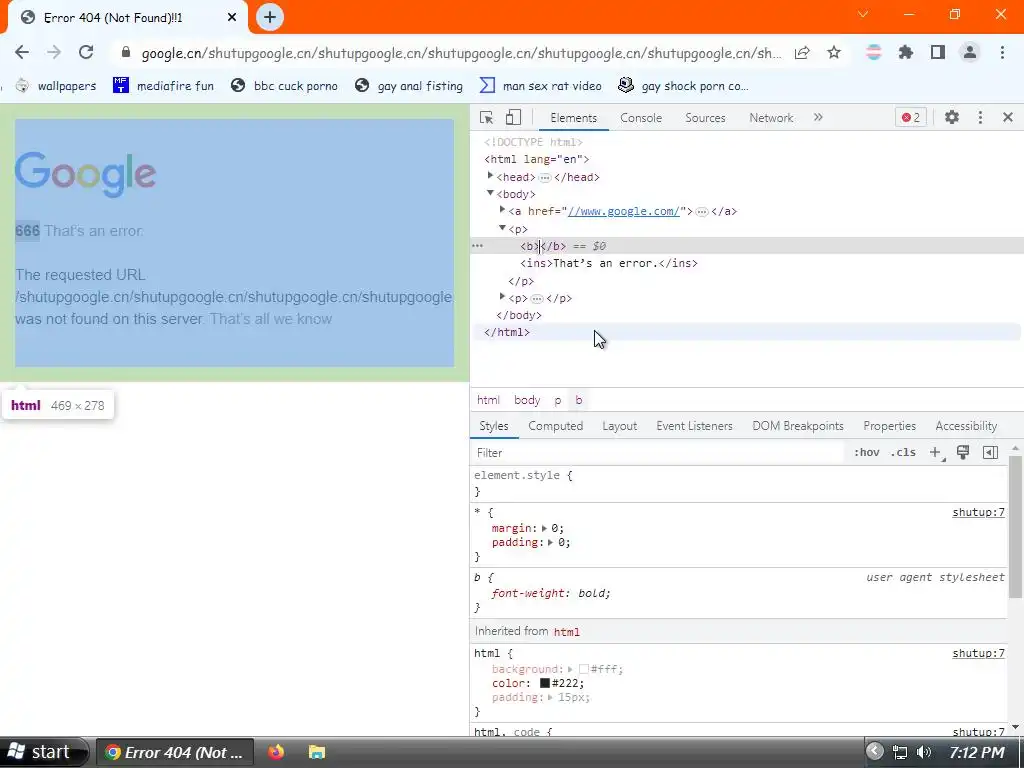1024x768 pixels.
Task: Open a new tab with plus button
Action: (270, 17)
